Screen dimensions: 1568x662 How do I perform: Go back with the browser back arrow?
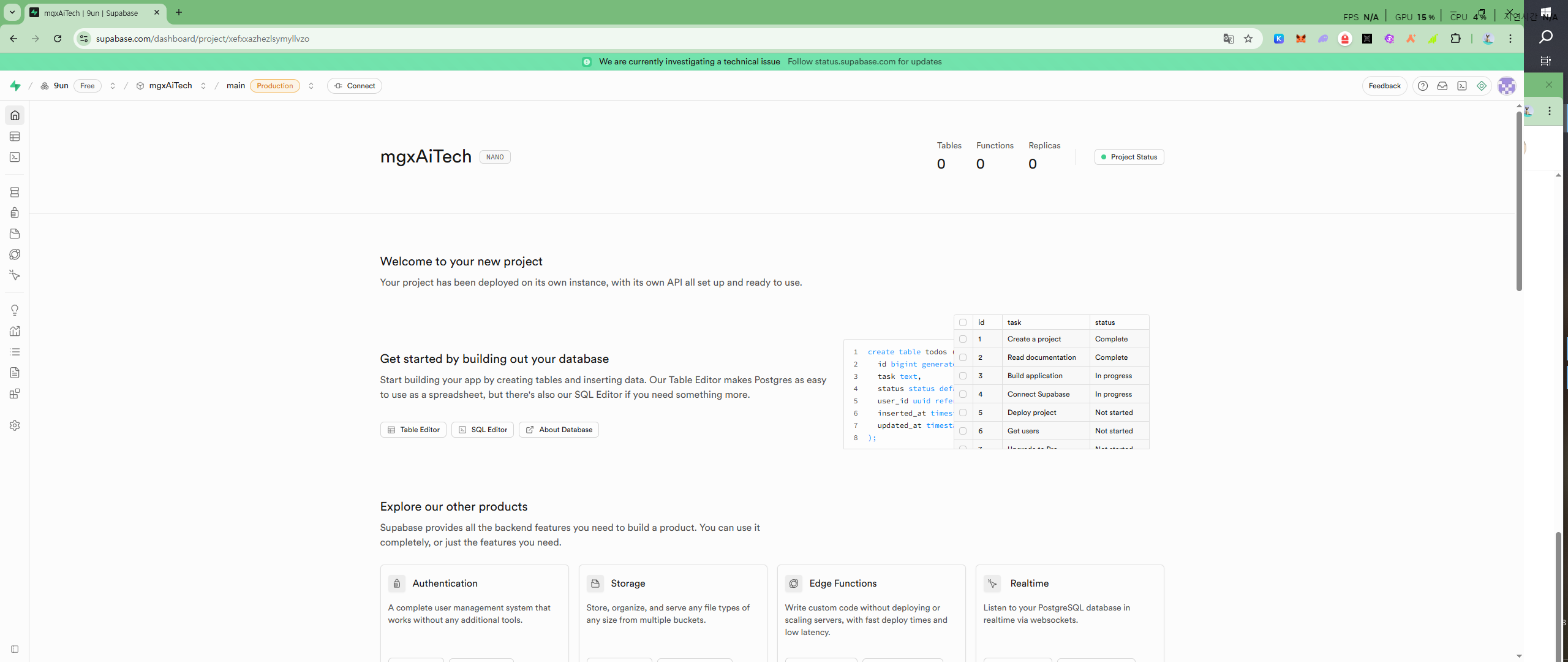coord(13,39)
